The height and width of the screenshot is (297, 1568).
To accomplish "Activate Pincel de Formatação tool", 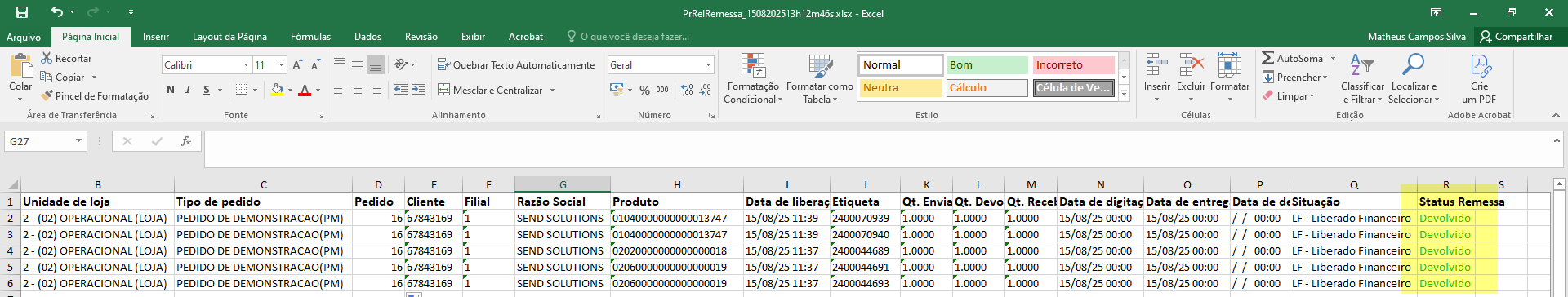I will 95,96.
